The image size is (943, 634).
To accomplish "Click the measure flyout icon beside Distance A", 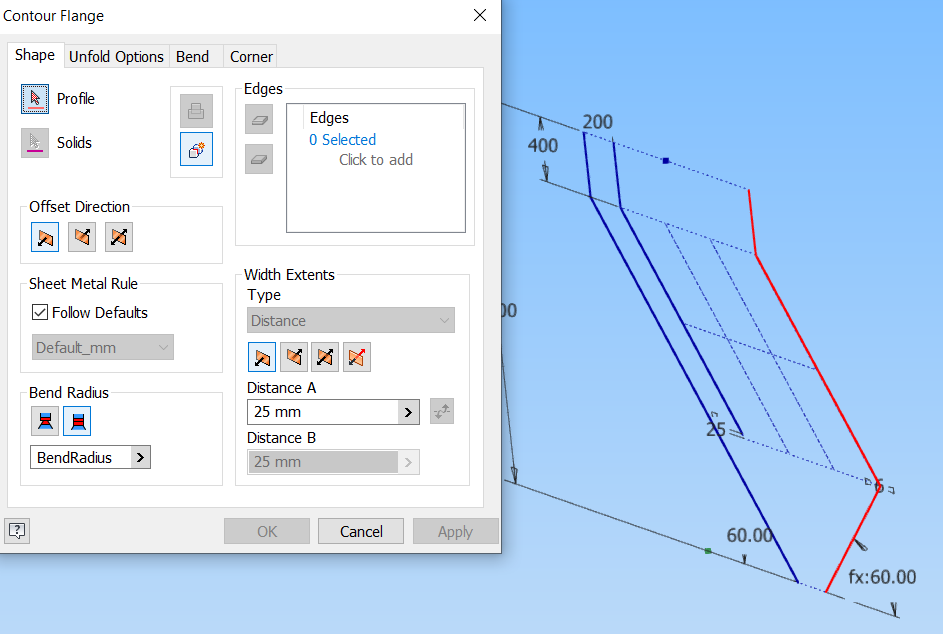I will [x=441, y=411].
